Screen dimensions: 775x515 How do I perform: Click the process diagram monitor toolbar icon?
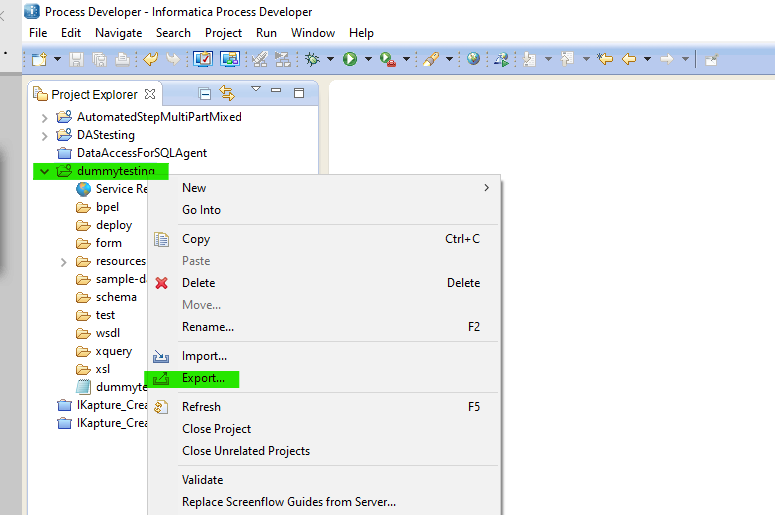230,59
